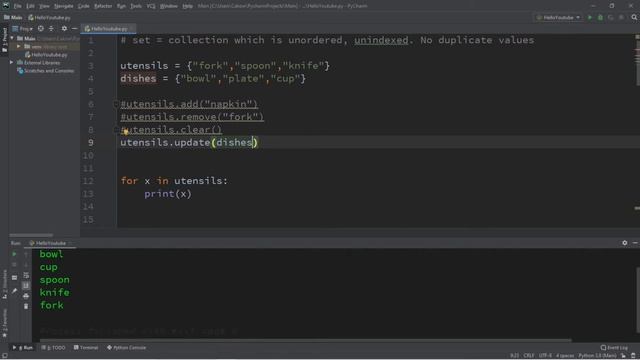Click the up arrow in Run panel
Screen dimensions: 640x360
[26, 254]
